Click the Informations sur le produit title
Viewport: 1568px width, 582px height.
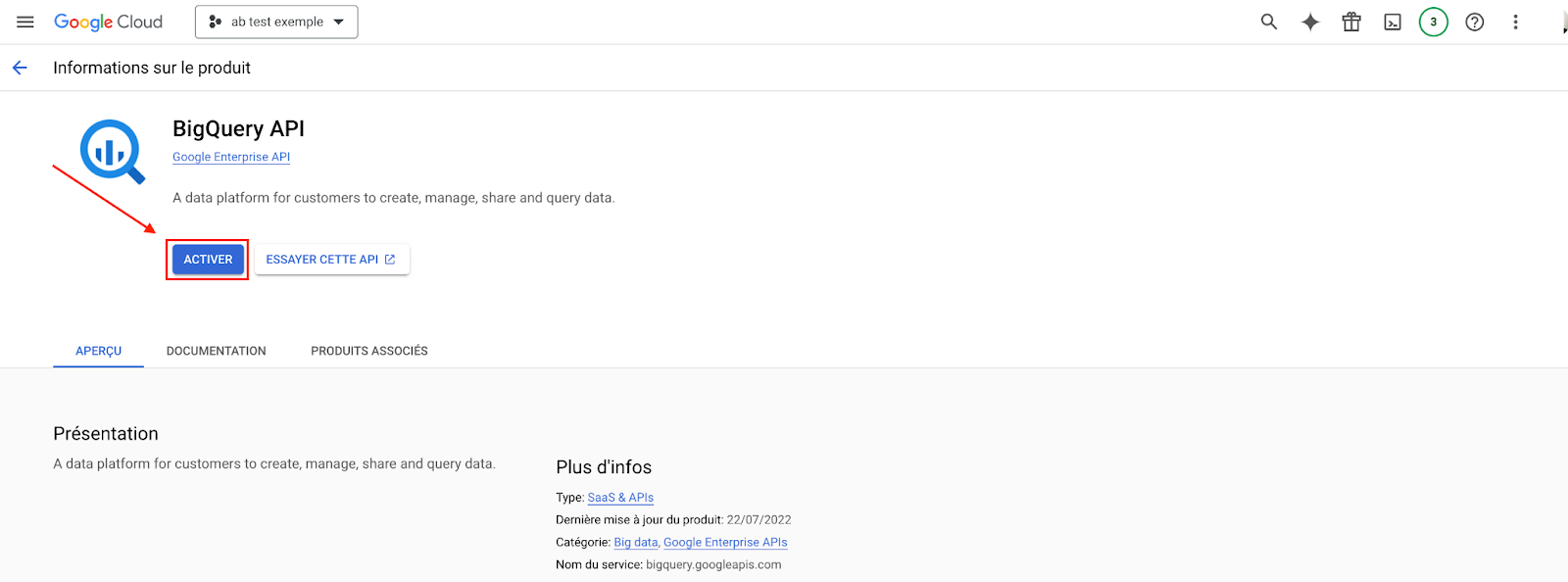pos(152,68)
